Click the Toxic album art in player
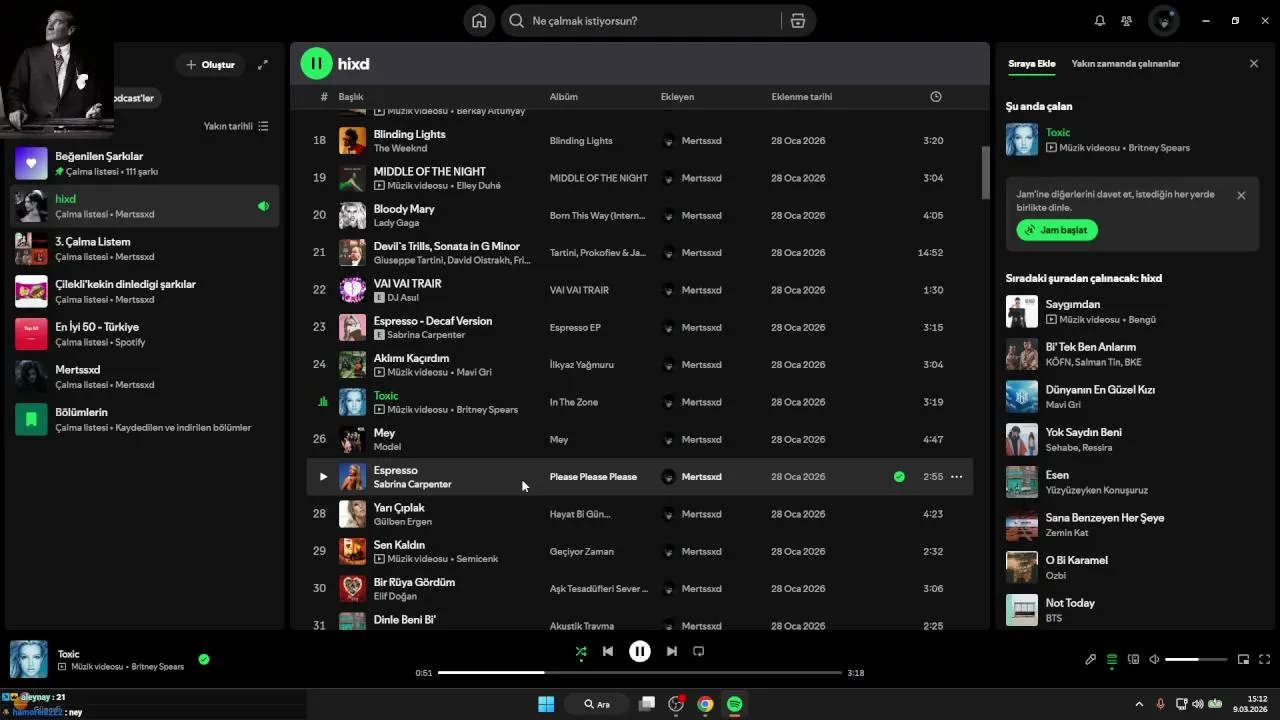Screen dimensions: 1280x720 pos(29,660)
